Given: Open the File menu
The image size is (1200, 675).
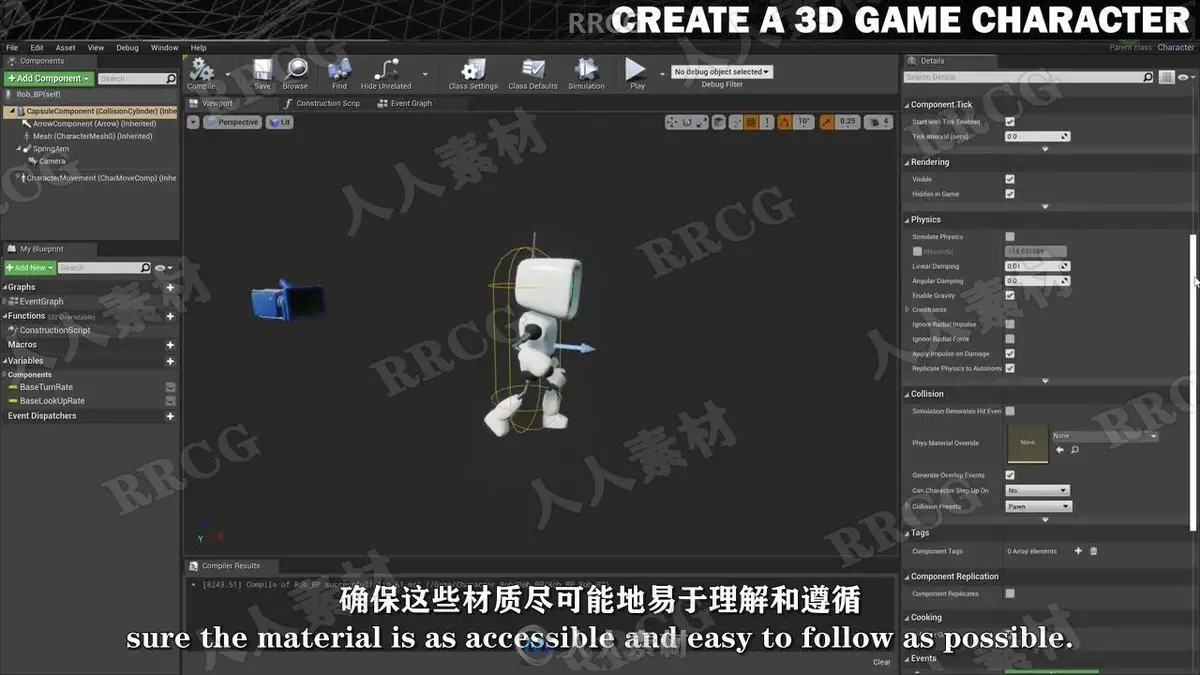Looking at the screenshot, I should 12,47.
